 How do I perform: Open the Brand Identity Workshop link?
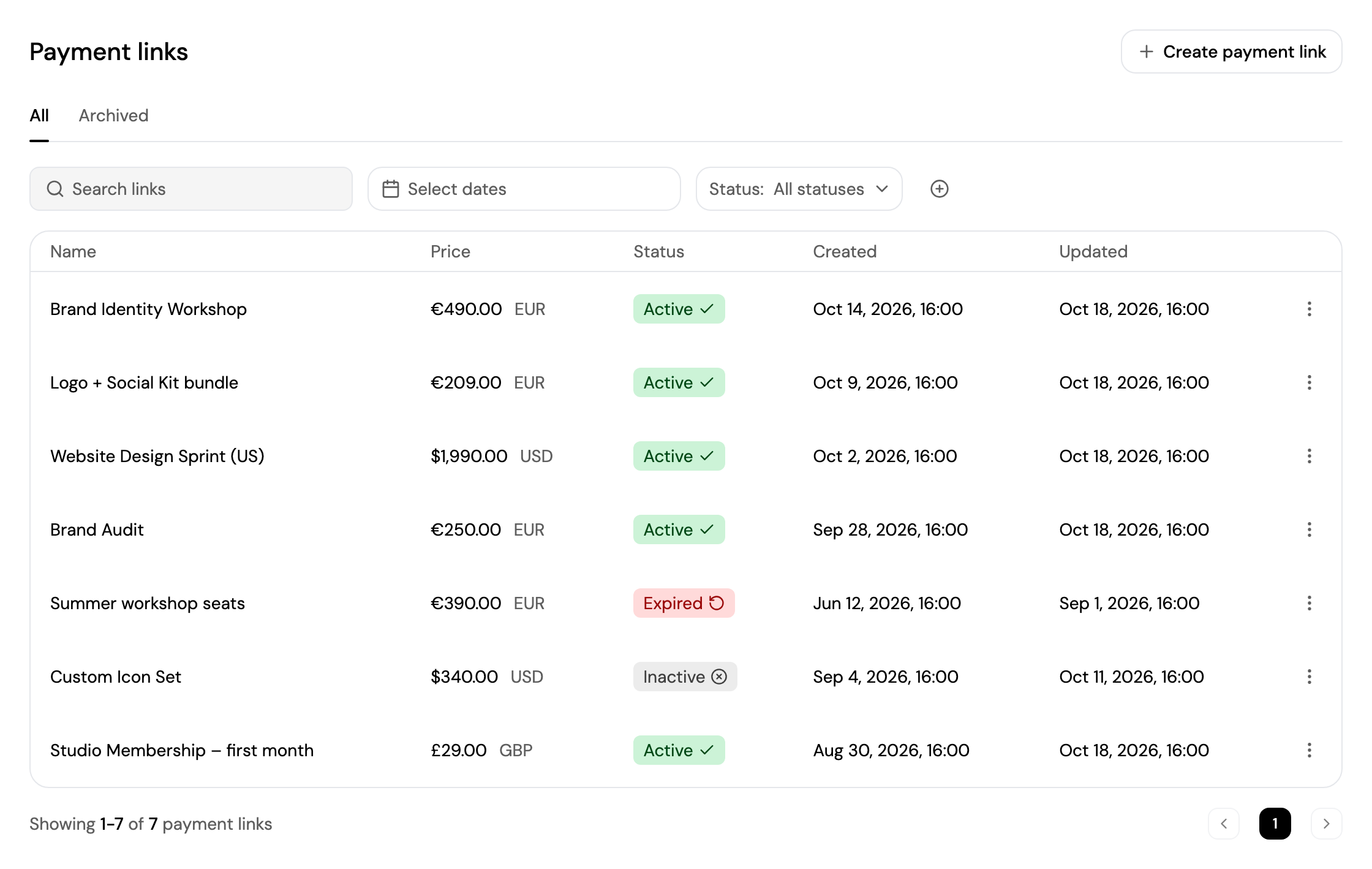point(148,309)
